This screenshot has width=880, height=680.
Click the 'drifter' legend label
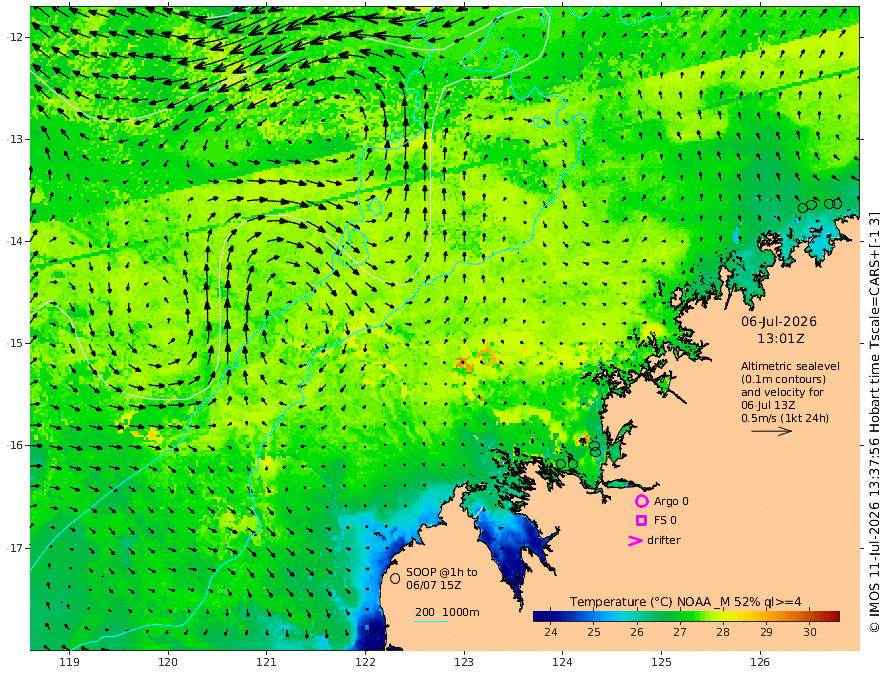pos(664,540)
